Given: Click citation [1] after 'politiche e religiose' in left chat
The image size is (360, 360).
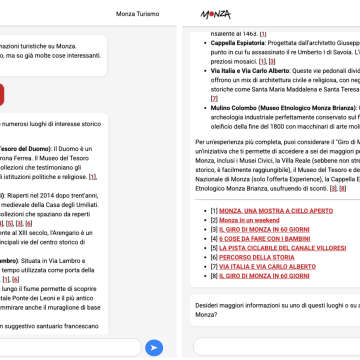Looking at the screenshot, I should 92,177.
